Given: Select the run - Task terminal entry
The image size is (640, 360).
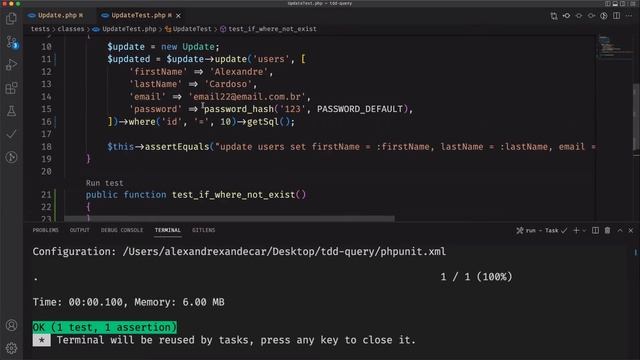Looking at the screenshot, I should pos(541,231).
